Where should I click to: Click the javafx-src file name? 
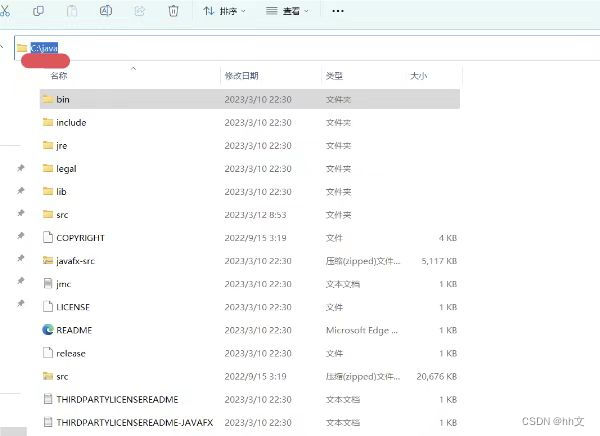(75, 261)
